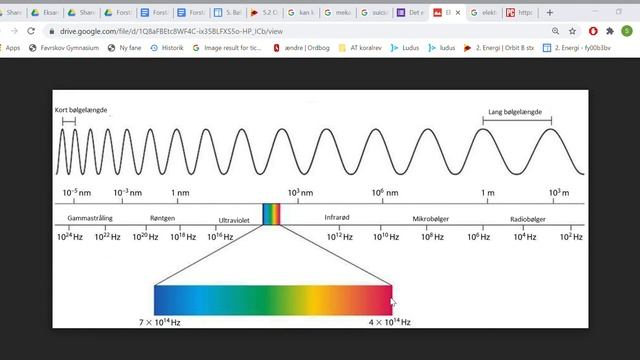
Task: Click the small visible-light band in spectrum
Action: click(271, 214)
